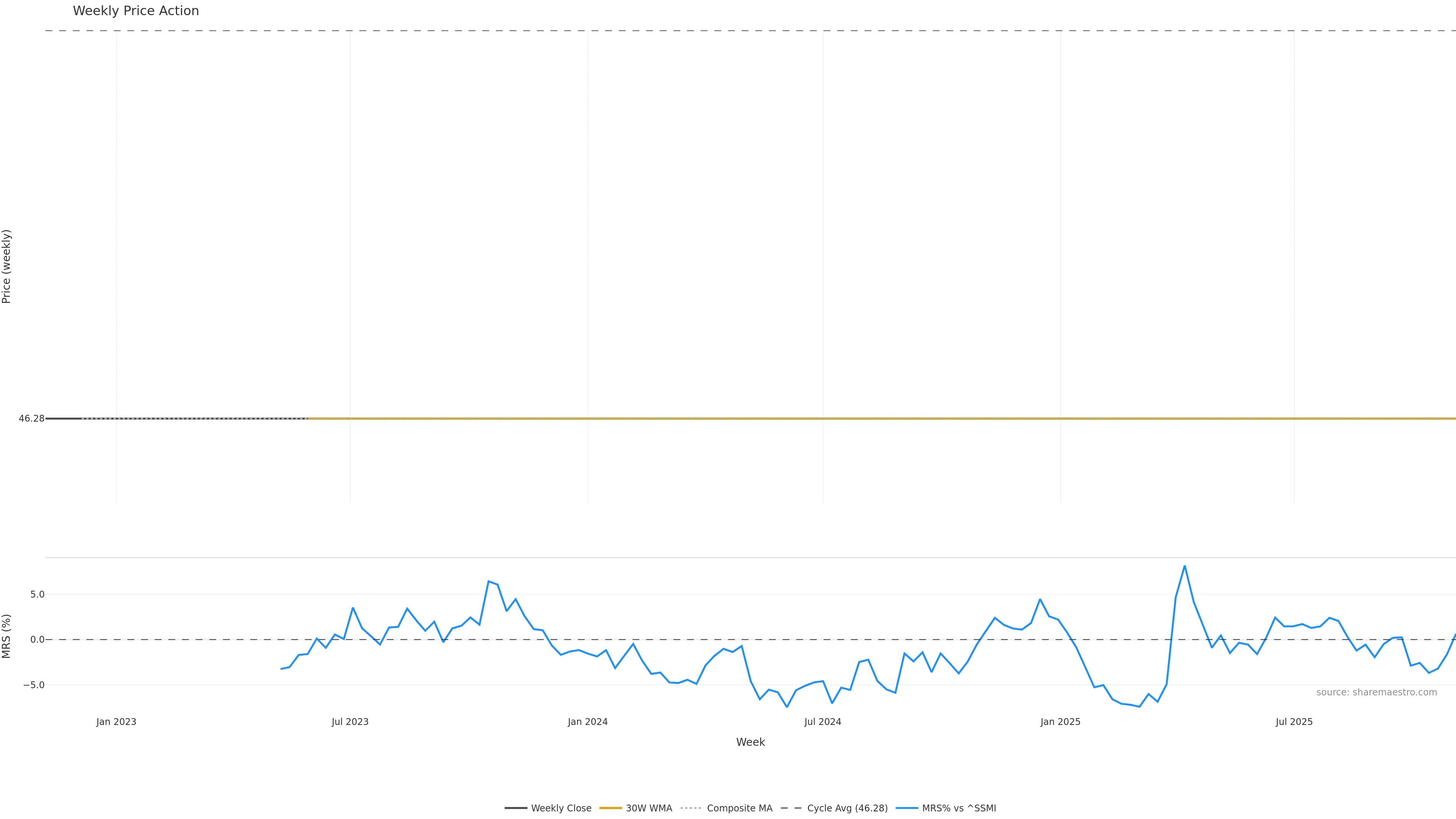Click the Jan 2024 x-axis tick label
This screenshot has height=819, width=1456.
[x=588, y=722]
